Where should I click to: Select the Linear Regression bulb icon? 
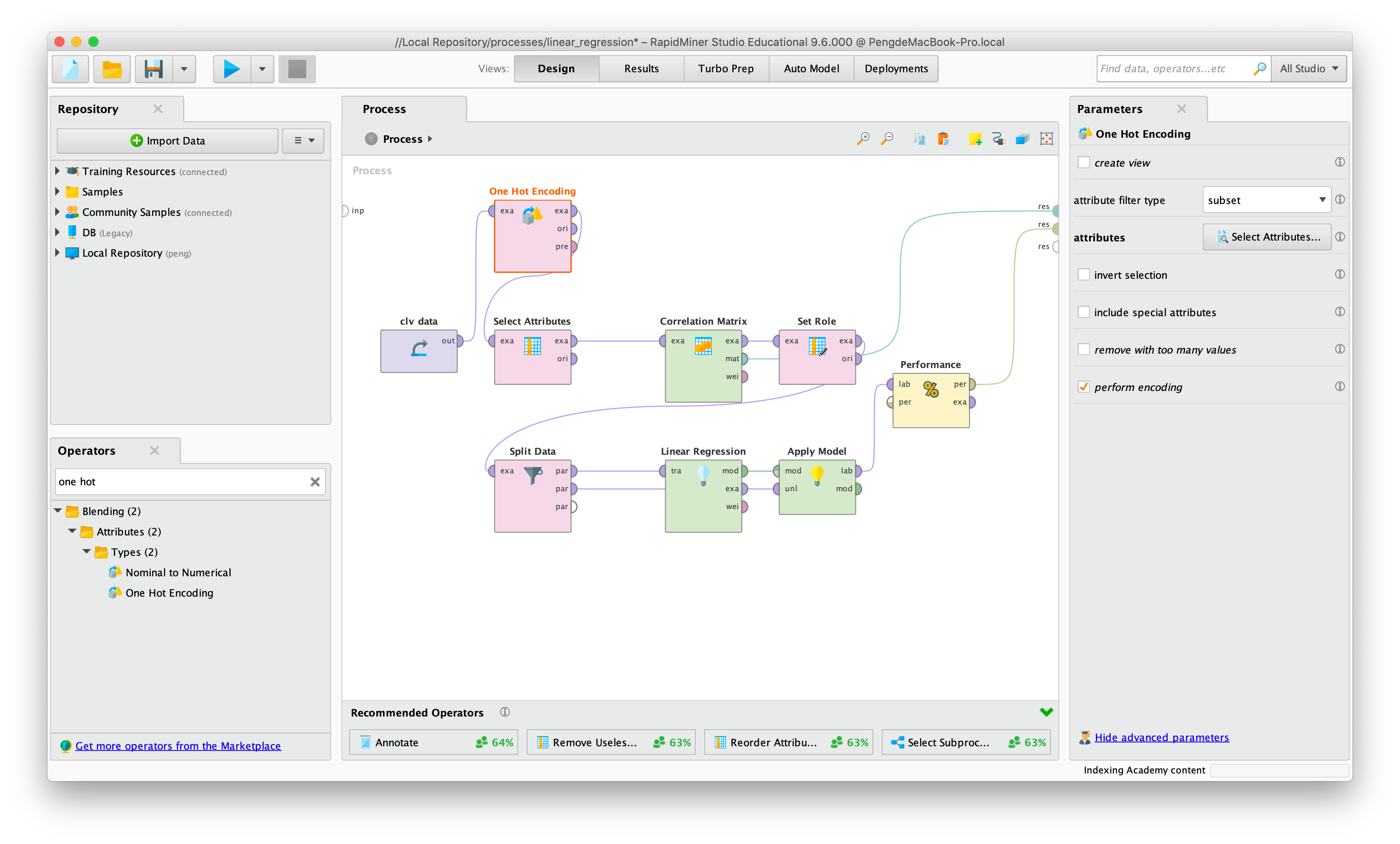pos(703,475)
